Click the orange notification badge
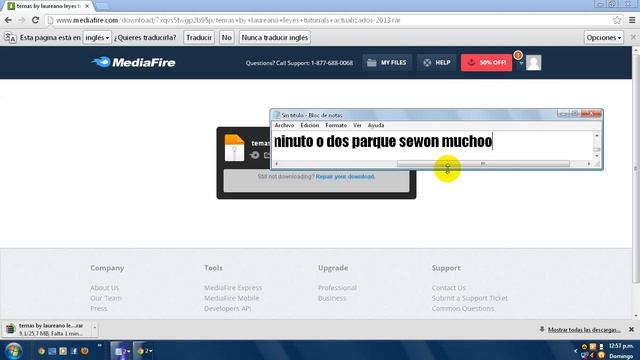Screen dimensions: 640x360 point(518,55)
